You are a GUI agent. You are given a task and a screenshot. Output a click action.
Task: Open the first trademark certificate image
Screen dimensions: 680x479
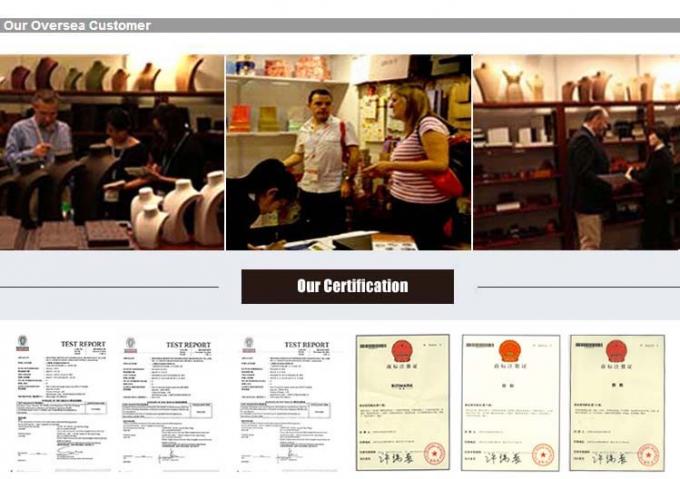tap(402, 402)
